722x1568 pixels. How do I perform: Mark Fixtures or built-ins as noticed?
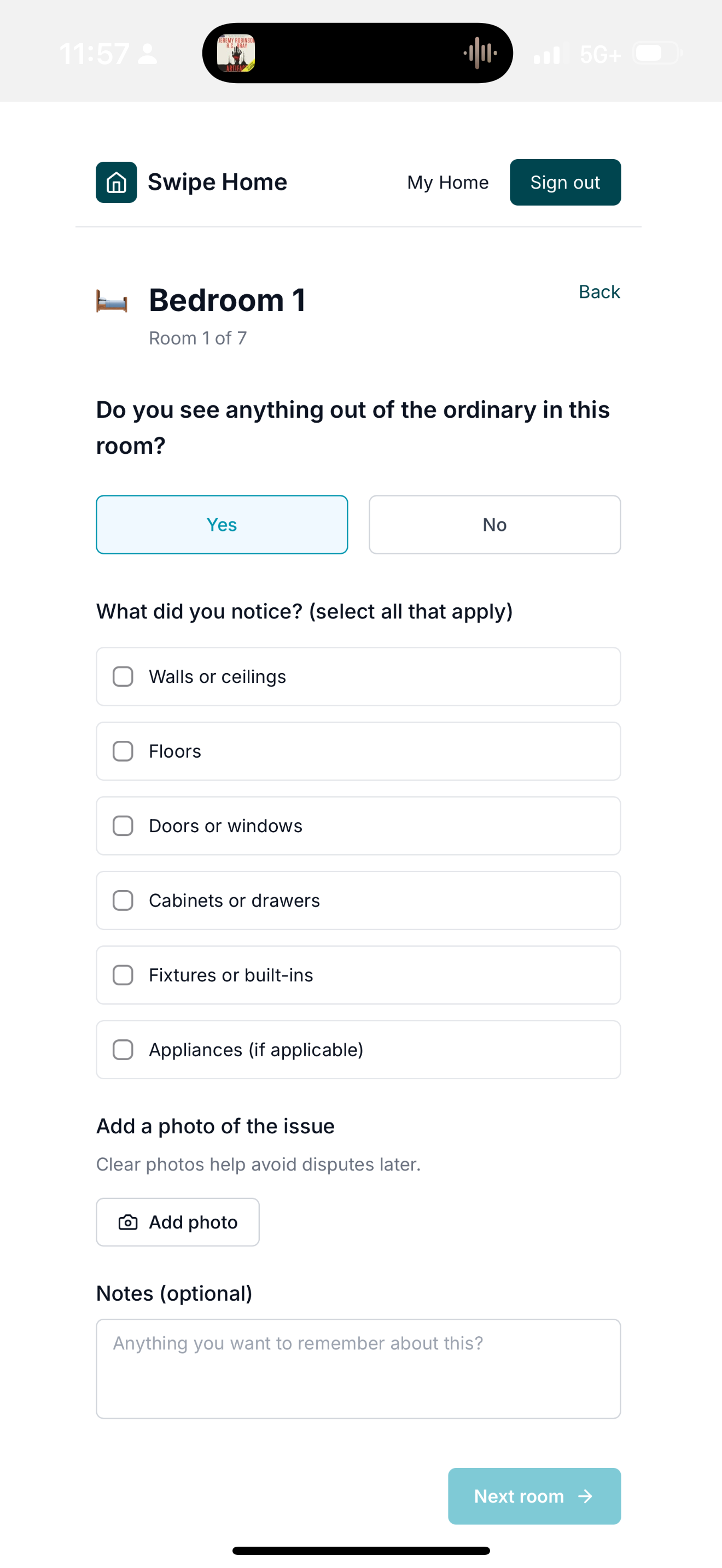(x=123, y=975)
